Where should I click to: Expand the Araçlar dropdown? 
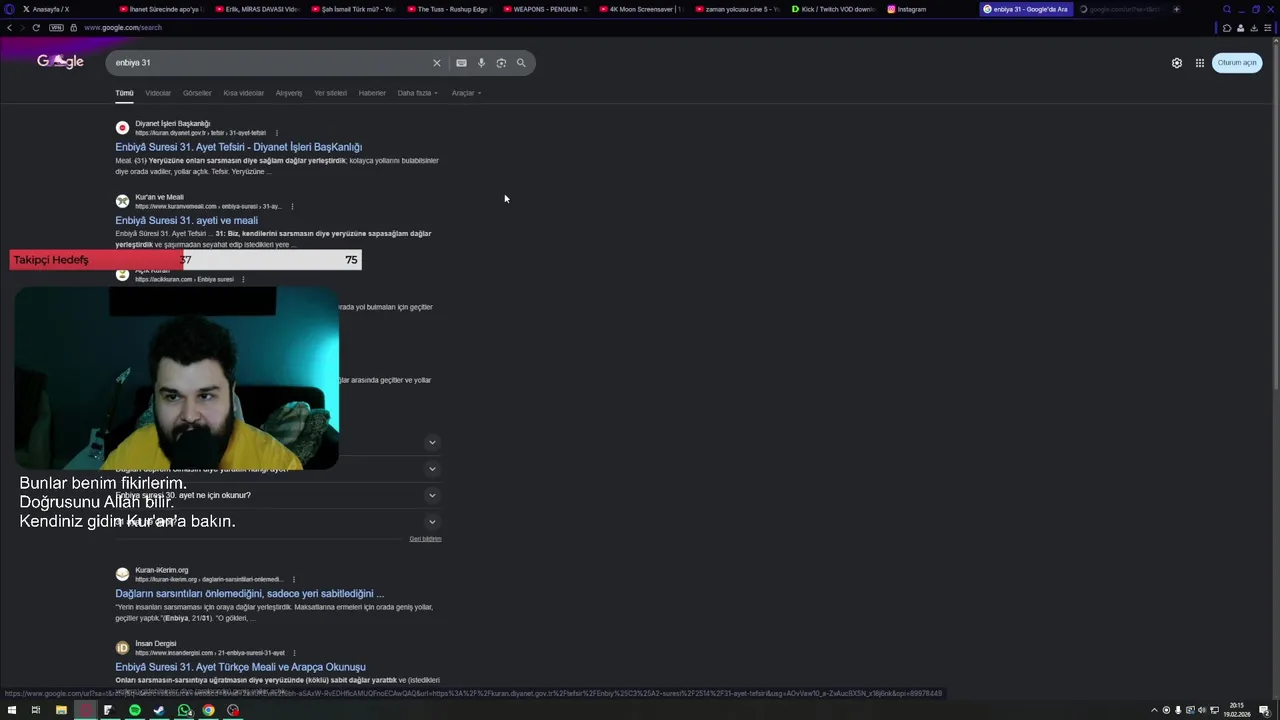click(x=466, y=93)
